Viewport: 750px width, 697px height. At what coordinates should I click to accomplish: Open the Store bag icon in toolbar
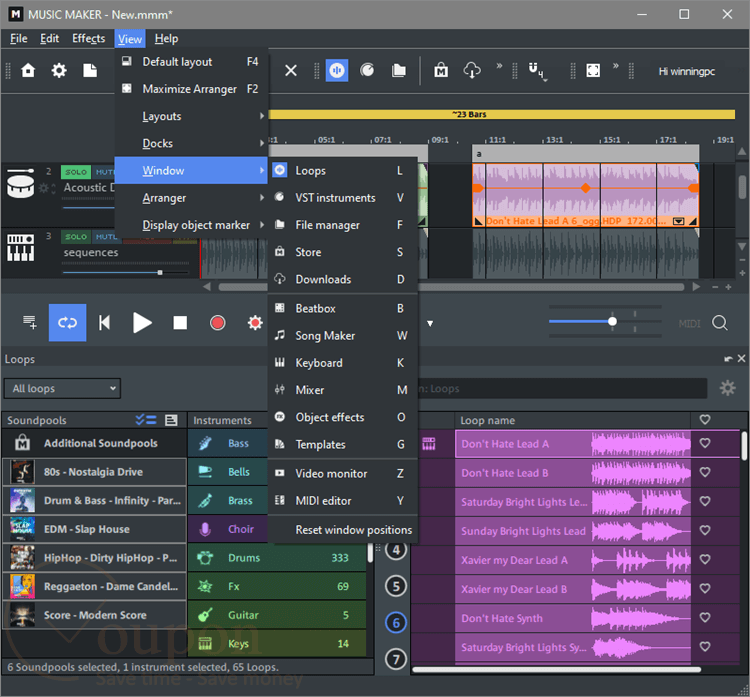click(441, 71)
